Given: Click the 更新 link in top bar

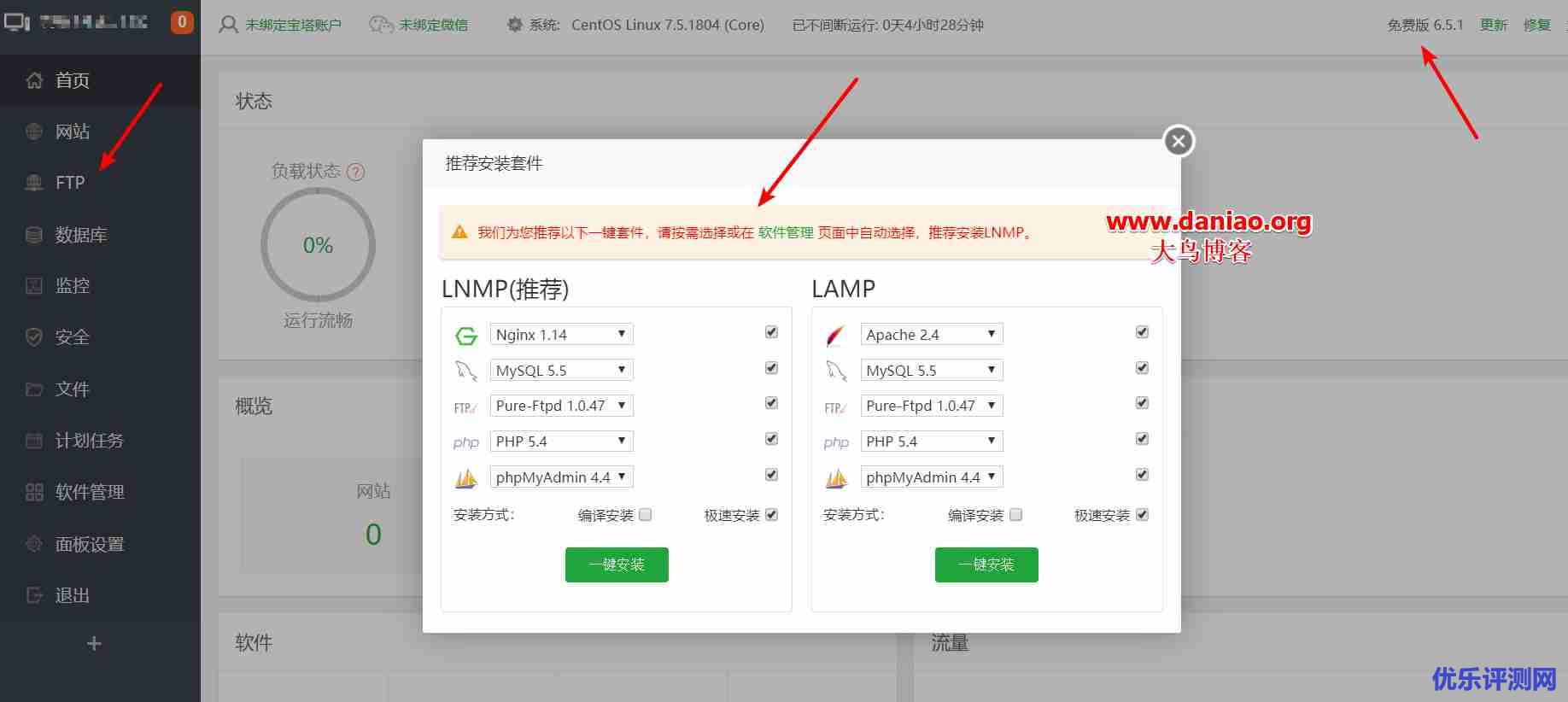Looking at the screenshot, I should coord(1493,25).
